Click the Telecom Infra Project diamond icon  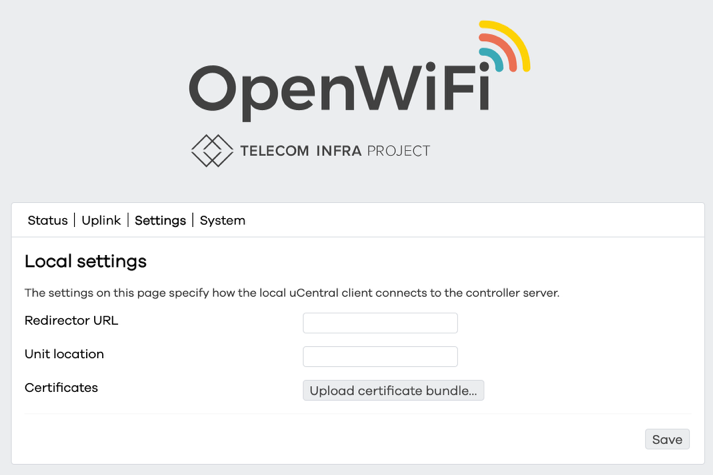pos(211,151)
